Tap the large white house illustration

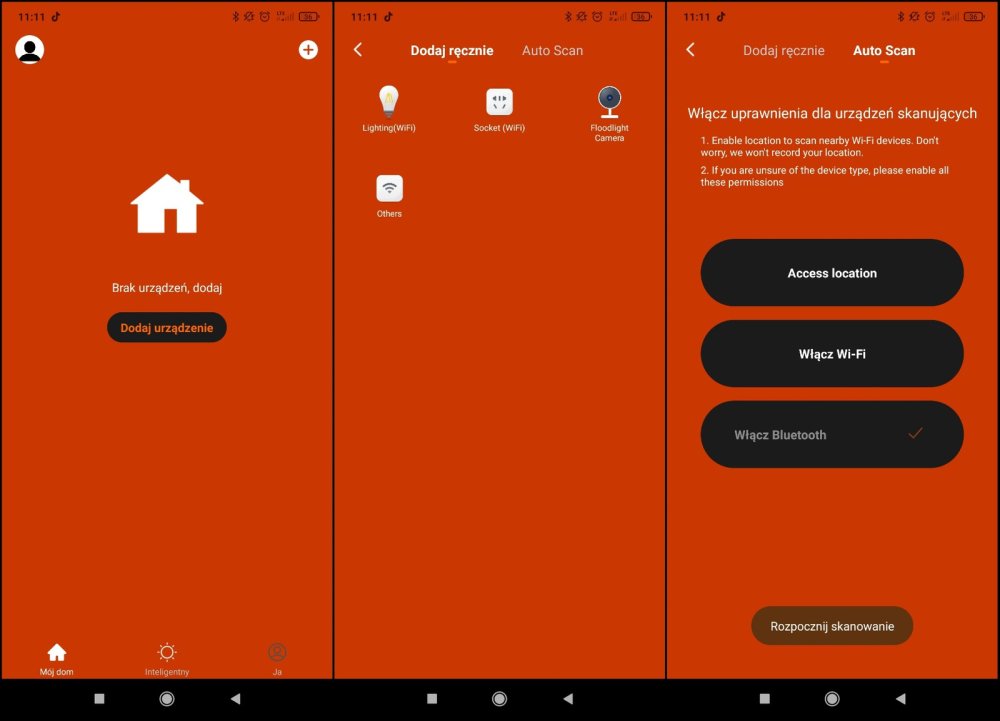167,204
